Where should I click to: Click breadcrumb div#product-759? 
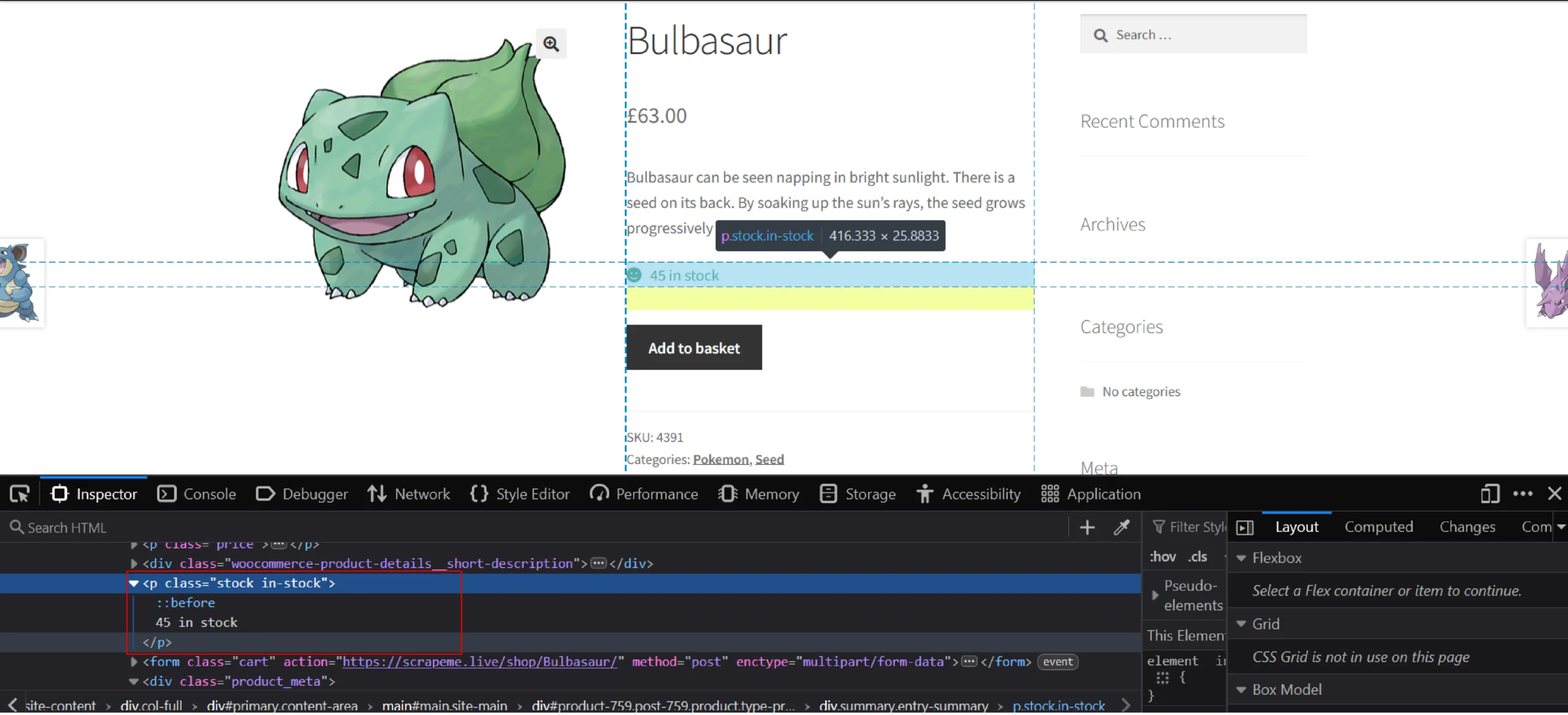[663, 706]
